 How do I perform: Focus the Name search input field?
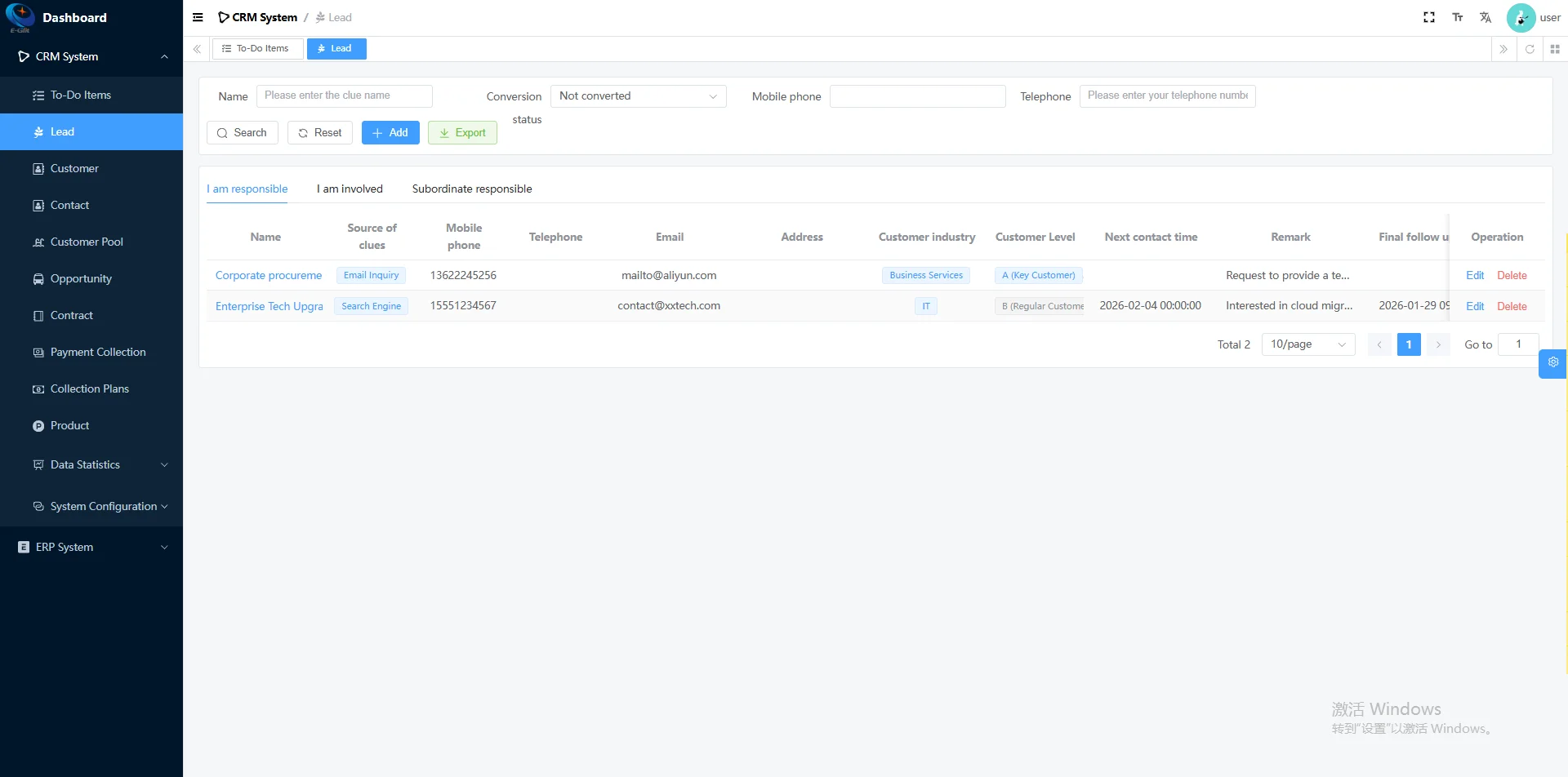(x=345, y=95)
